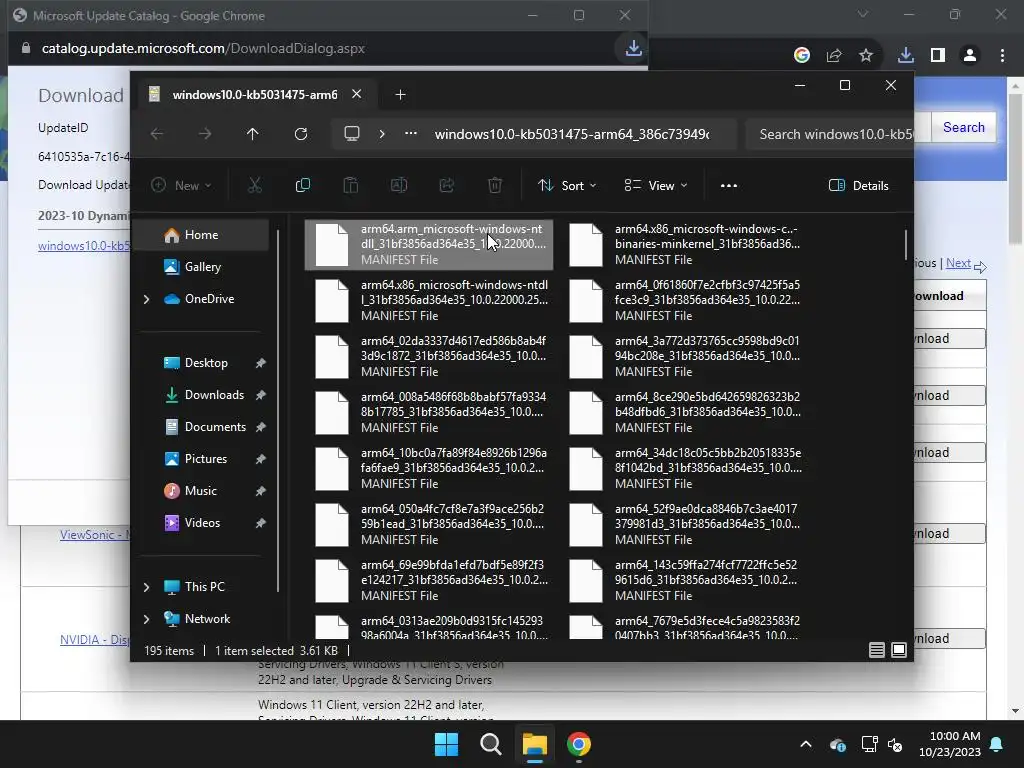Open Music in Quick access

point(201,491)
